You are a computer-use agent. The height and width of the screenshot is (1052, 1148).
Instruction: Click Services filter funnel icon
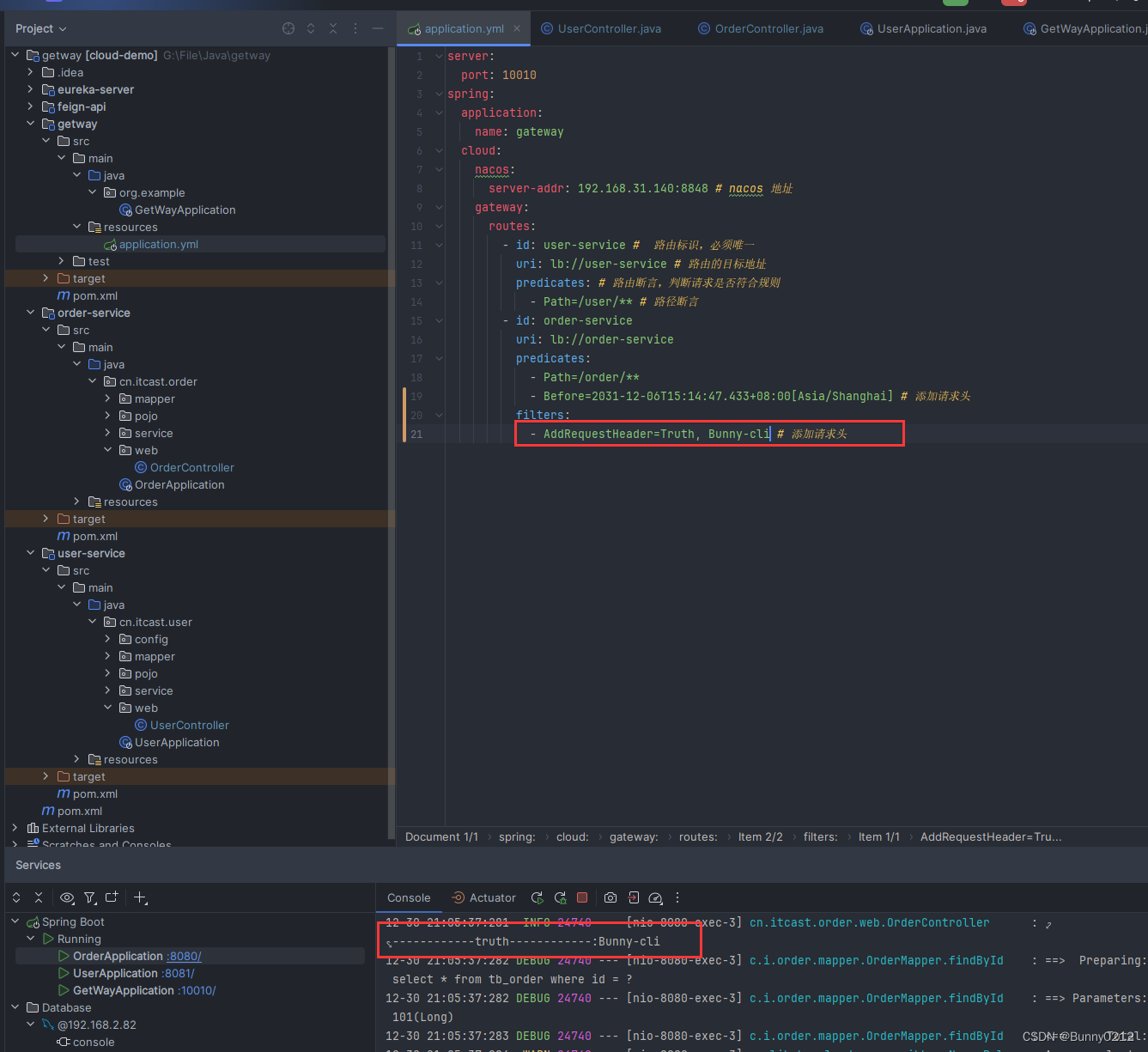coord(89,897)
